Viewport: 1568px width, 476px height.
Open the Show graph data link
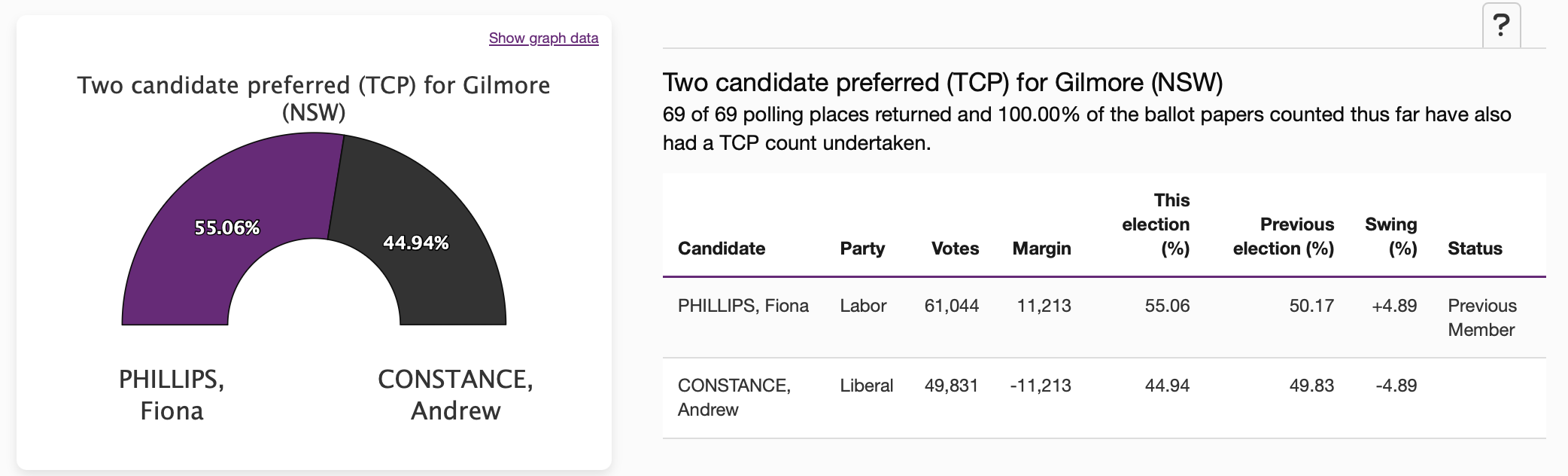543,38
